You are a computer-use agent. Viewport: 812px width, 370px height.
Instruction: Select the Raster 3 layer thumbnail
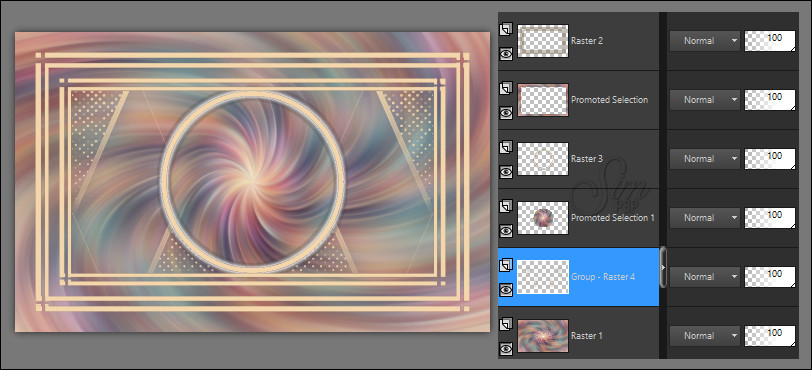(x=543, y=159)
